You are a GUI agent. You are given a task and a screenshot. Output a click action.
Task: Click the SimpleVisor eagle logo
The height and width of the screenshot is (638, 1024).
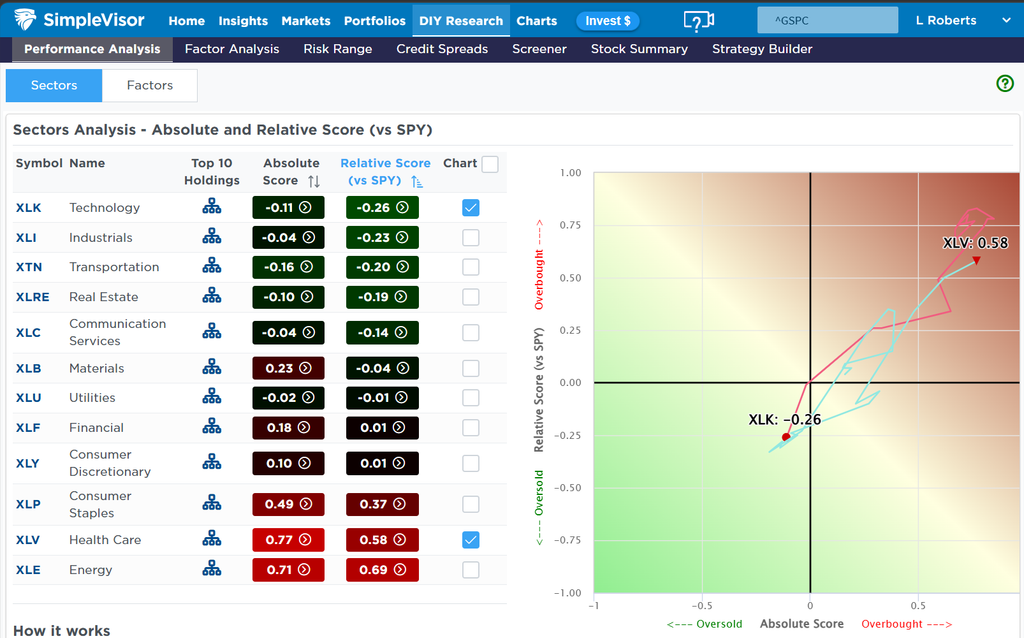[25, 20]
